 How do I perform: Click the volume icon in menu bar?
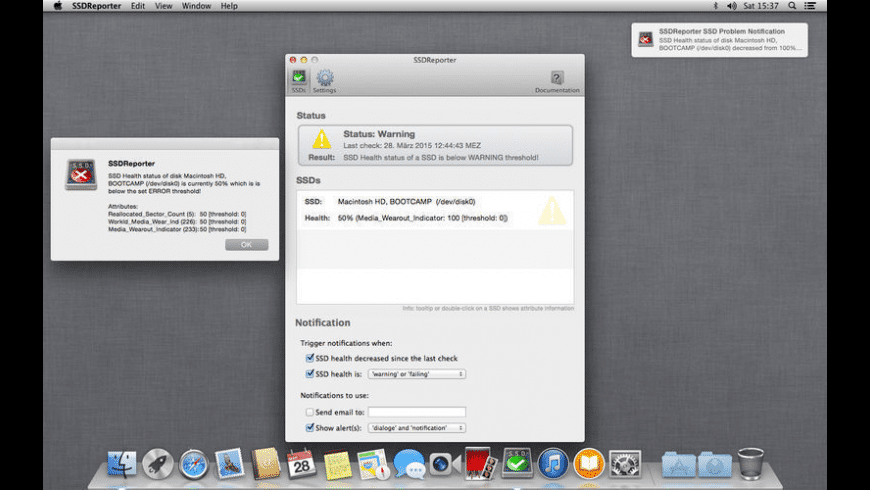tap(732, 6)
